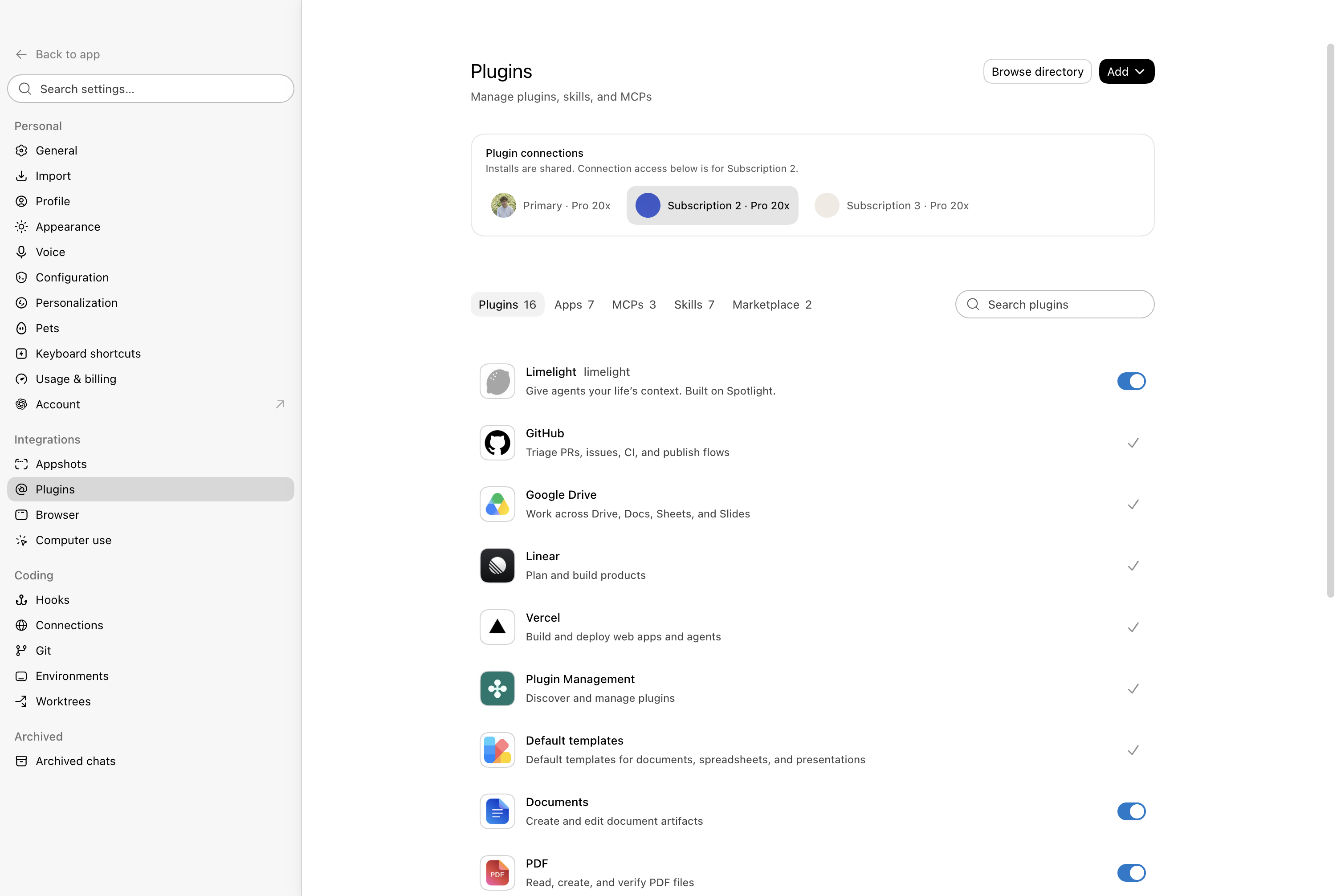Open the Marketplace tab

[771, 305]
